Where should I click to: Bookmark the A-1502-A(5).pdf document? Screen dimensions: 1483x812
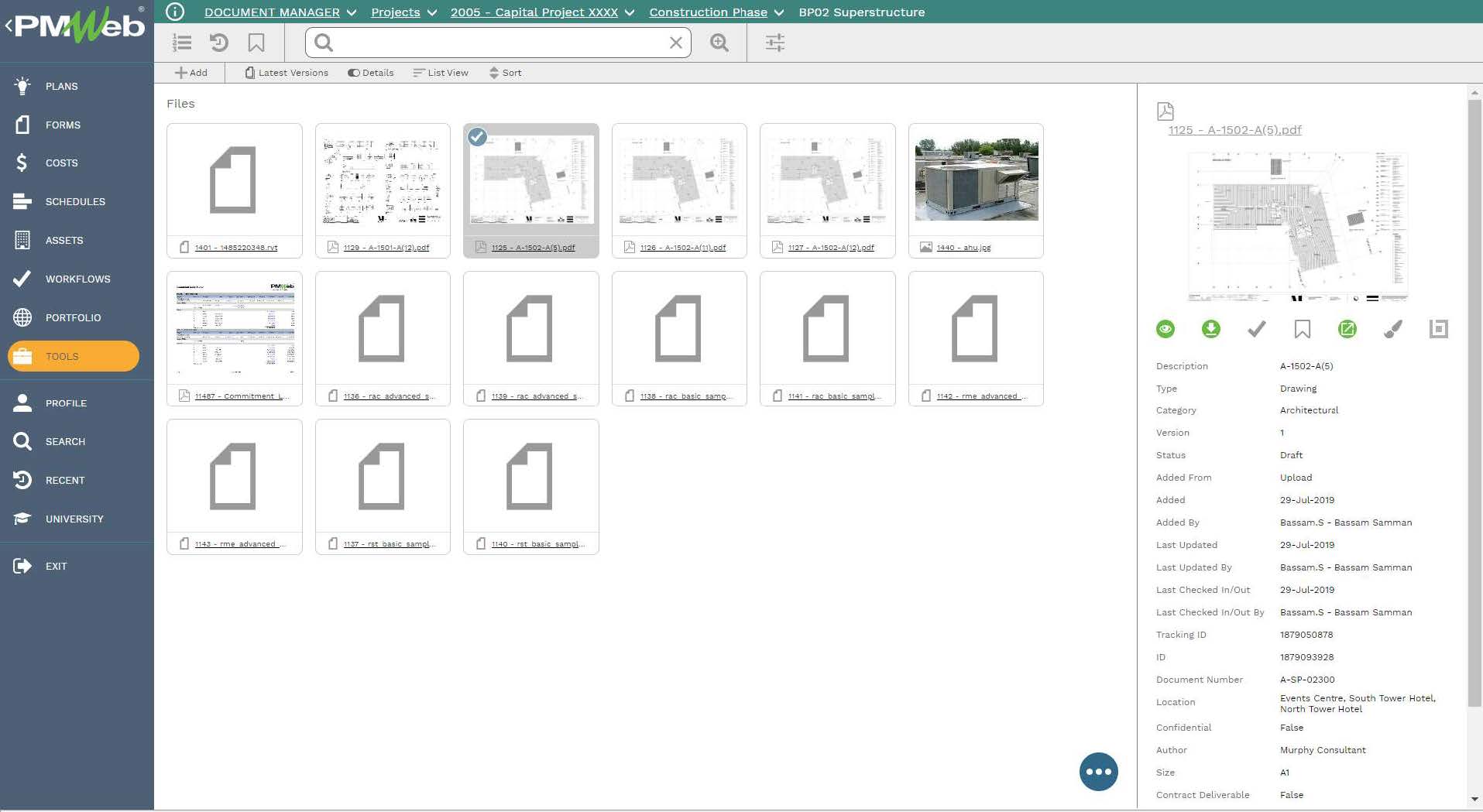tap(1301, 328)
